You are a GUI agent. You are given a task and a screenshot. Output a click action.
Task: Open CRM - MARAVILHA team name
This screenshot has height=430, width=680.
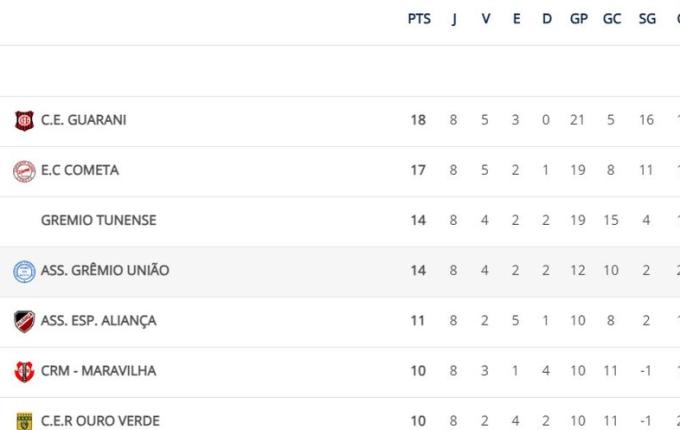coord(98,371)
